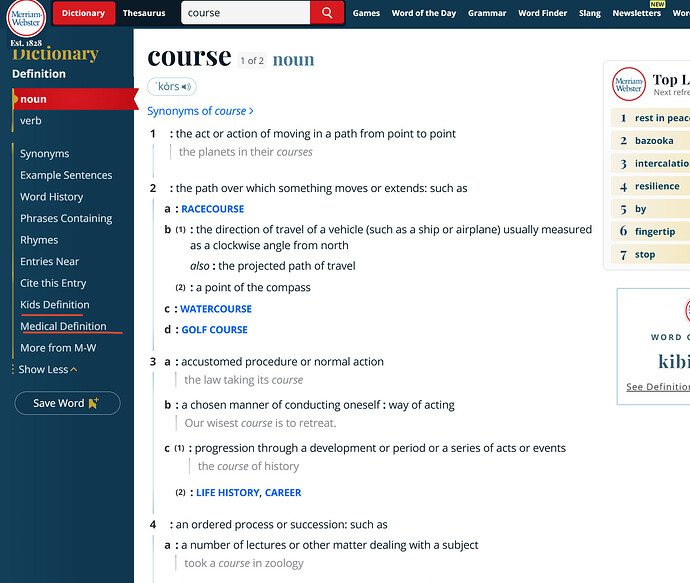
Task: Follow the WATERCOURSE cross-reference link
Action: coord(216,309)
